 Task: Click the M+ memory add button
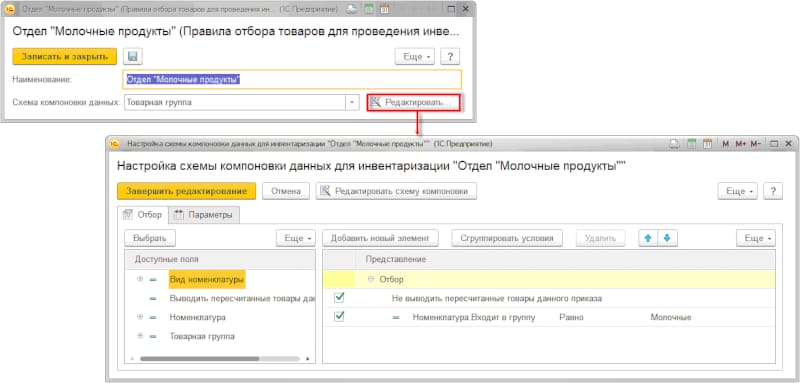click(x=741, y=144)
